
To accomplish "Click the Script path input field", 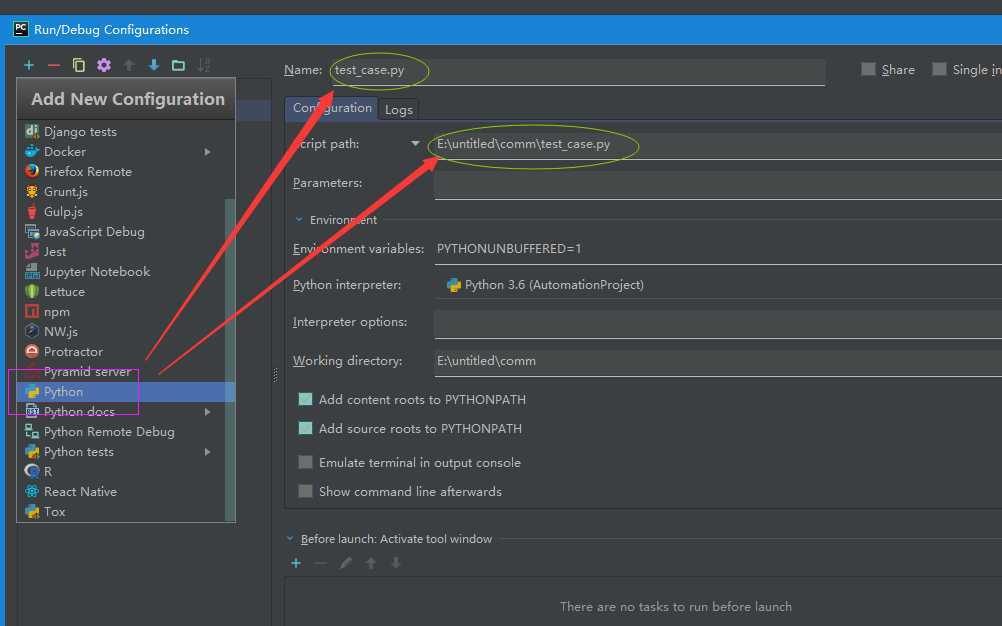I will (718, 145).
